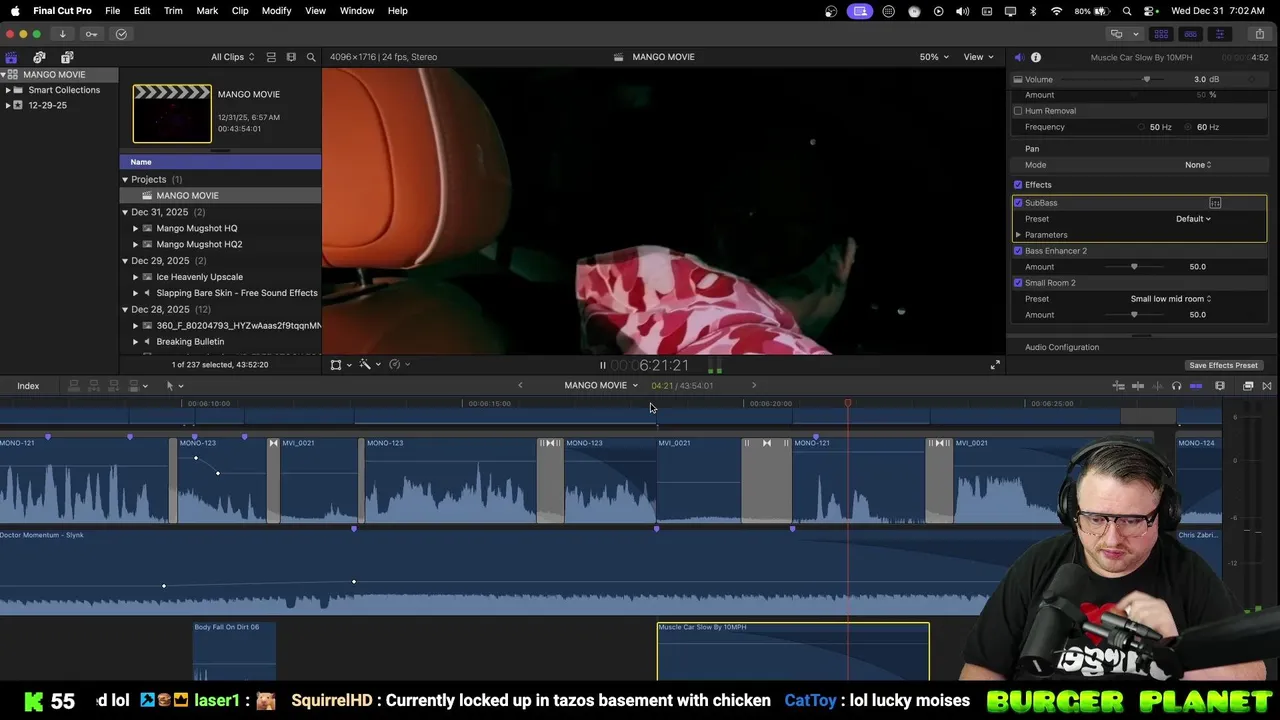
Task: Open the File menu
Action: 113,11
